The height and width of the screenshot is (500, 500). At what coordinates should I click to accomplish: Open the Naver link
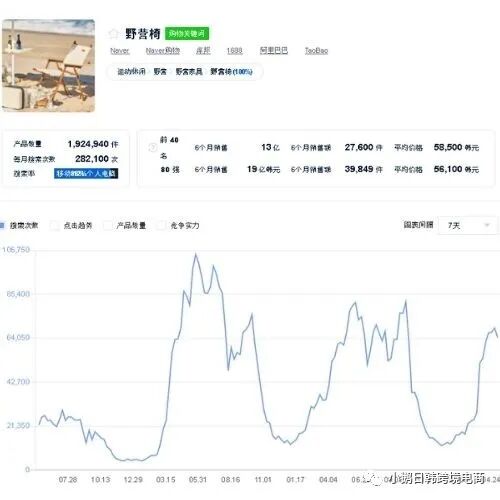click(x=120, y=51)
